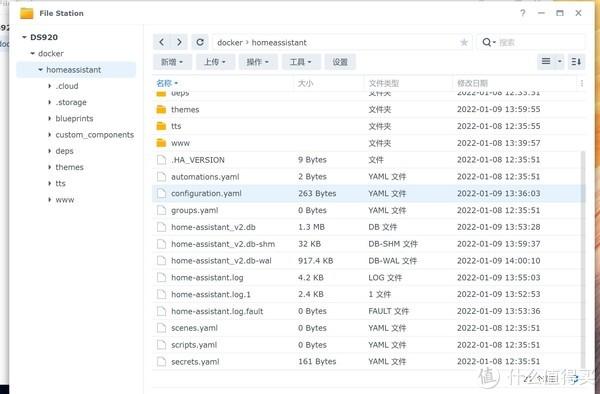Image resolution: width=600 pixels, height=394 pixels.
Task: Click docker in the path breadcrumb
Action: point(230,42)
